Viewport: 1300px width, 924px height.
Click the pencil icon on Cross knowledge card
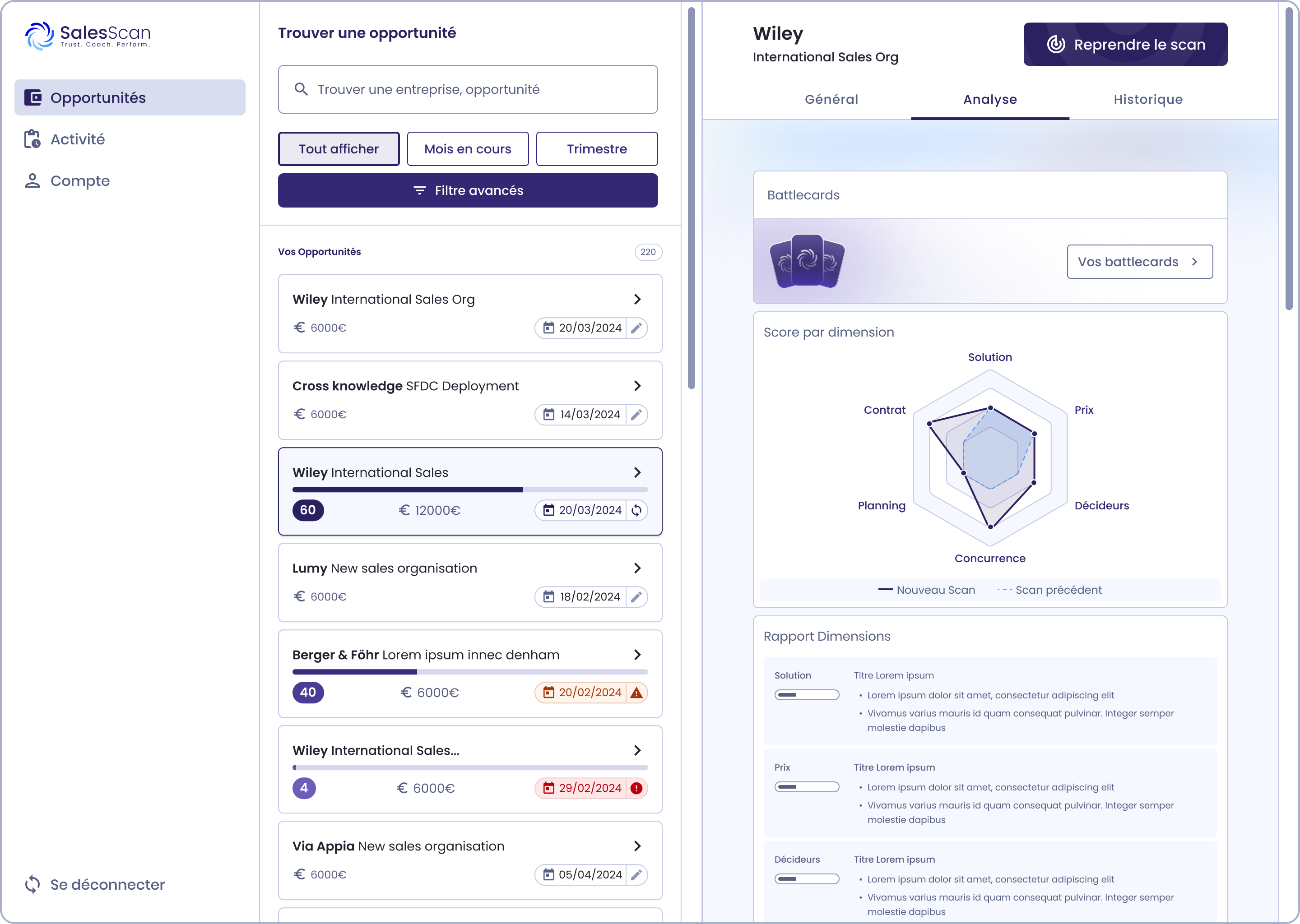click(636, 415)
